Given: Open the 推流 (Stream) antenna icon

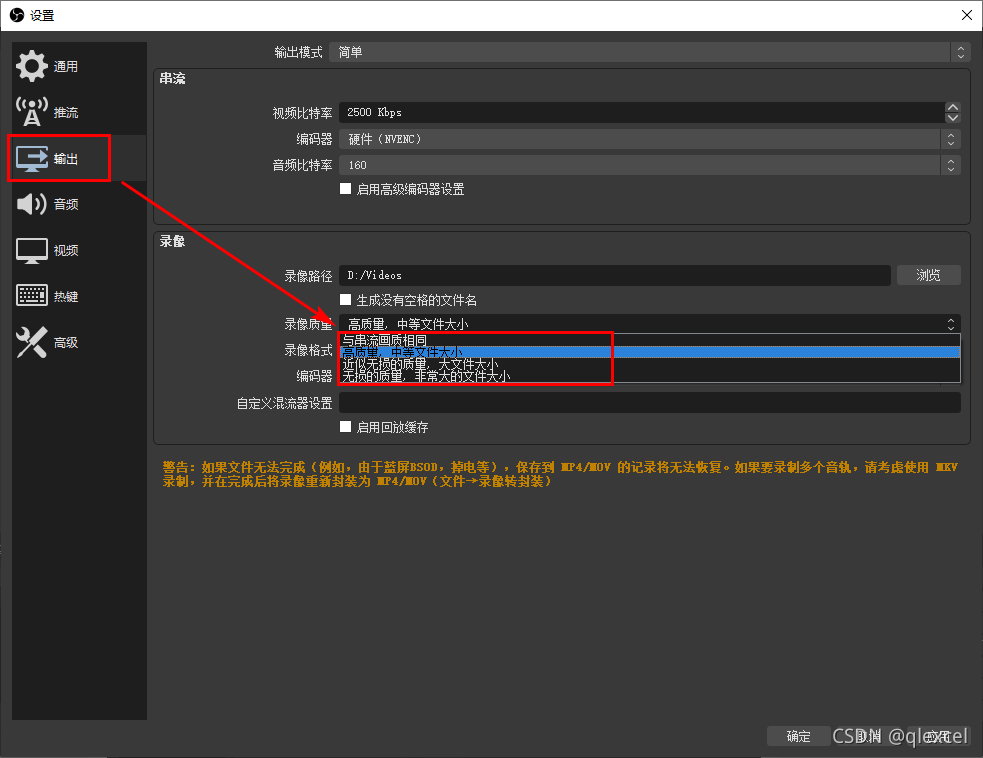Looking at the screenshot, I should [31, 112].
